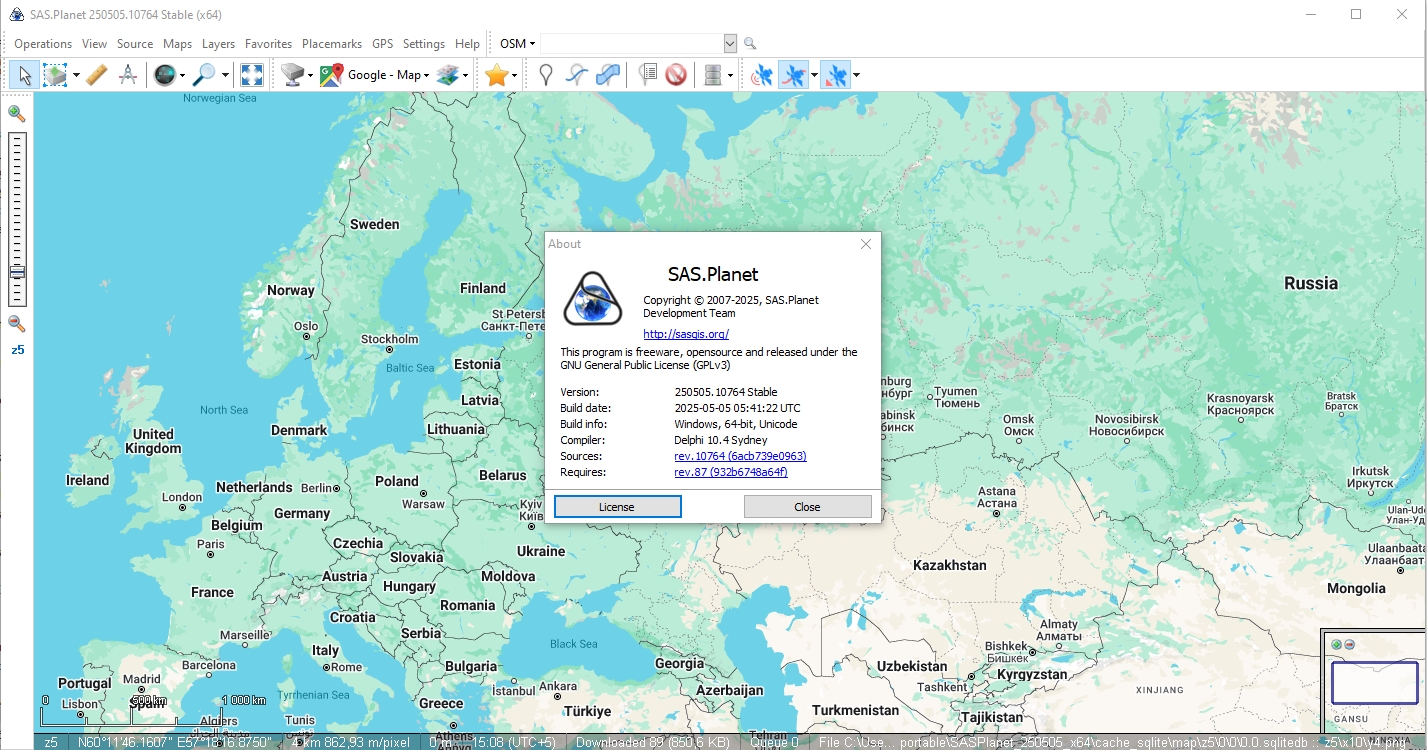1427x750 pixels.
Task: Add a new placemark pin
Action: [x=545, y=75]
